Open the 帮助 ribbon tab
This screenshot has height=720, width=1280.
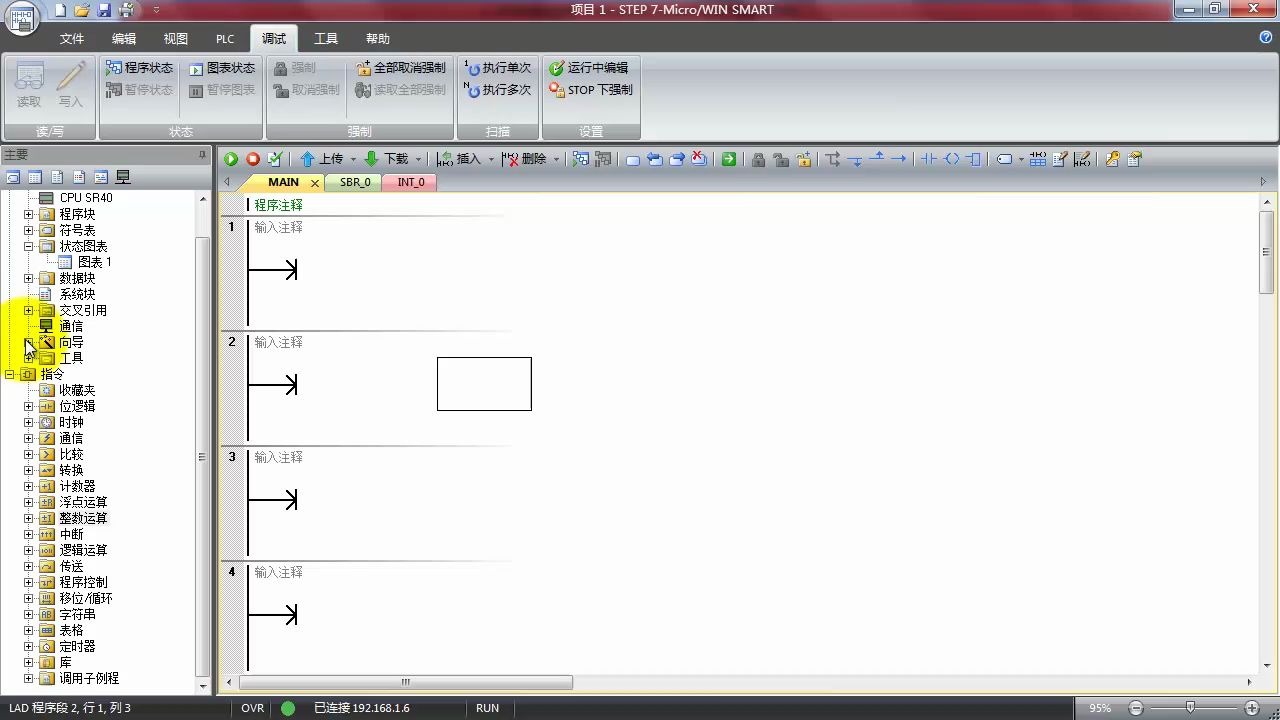[x=378, y=39]
